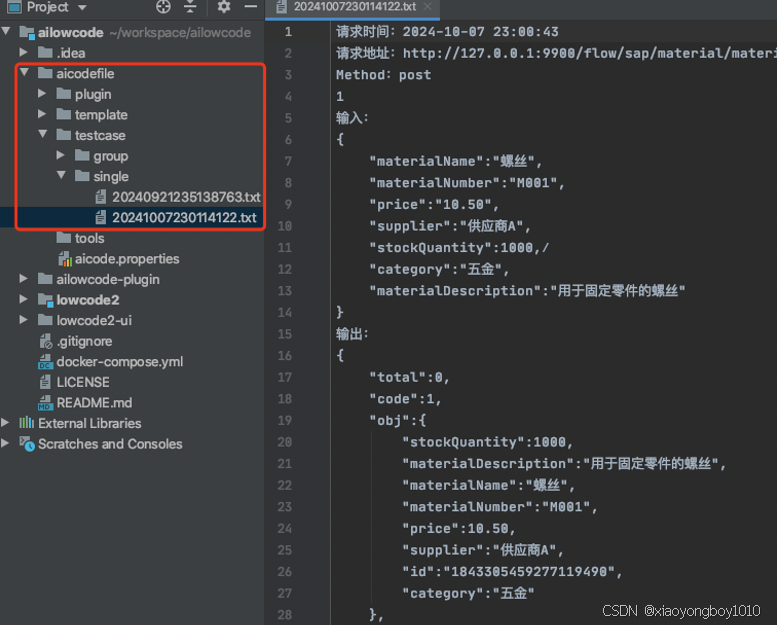Click the aicodefile folder icon

[45, 73]
